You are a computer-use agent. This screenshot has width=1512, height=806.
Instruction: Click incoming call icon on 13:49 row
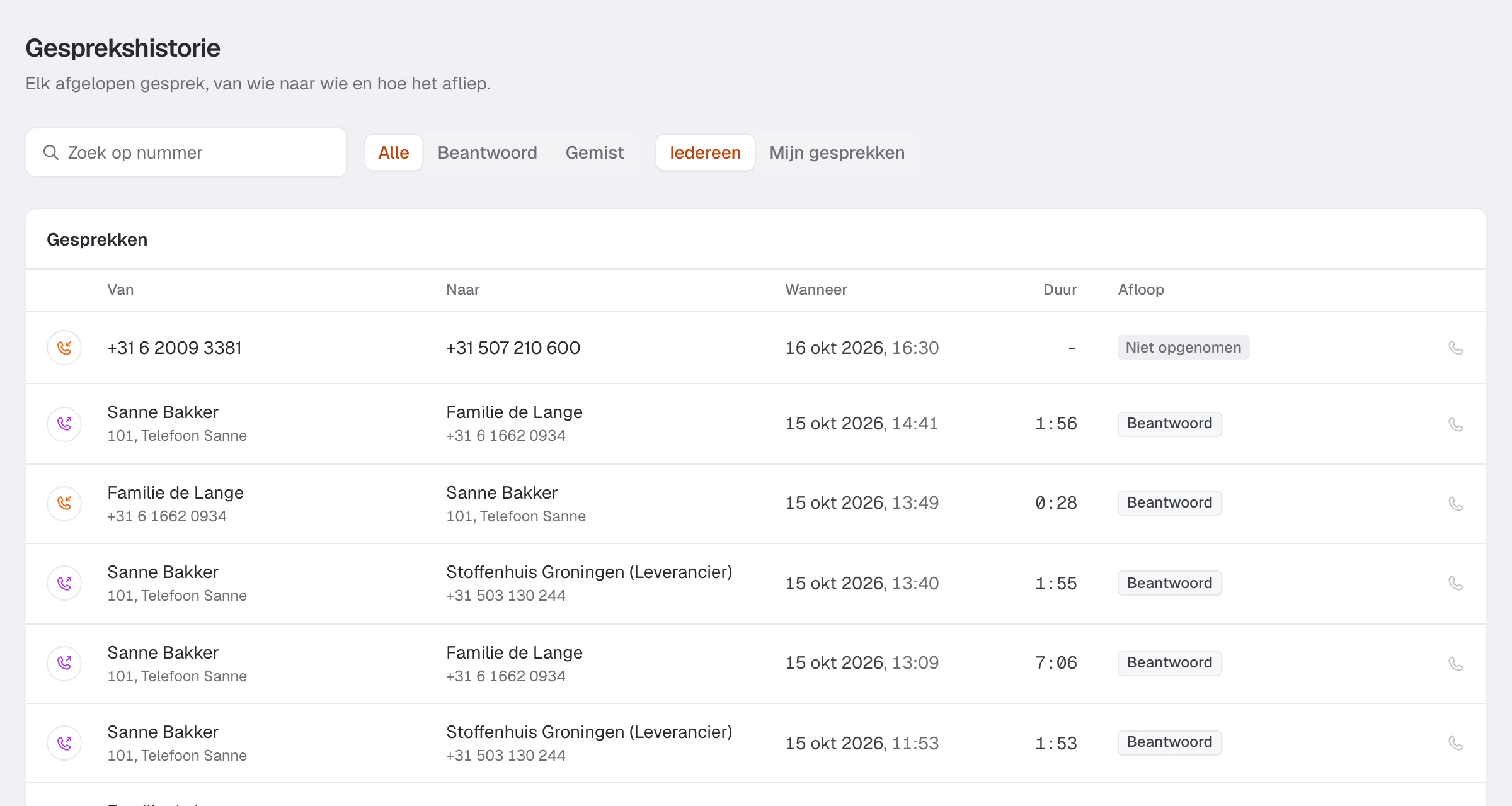[x=64, y=503]
